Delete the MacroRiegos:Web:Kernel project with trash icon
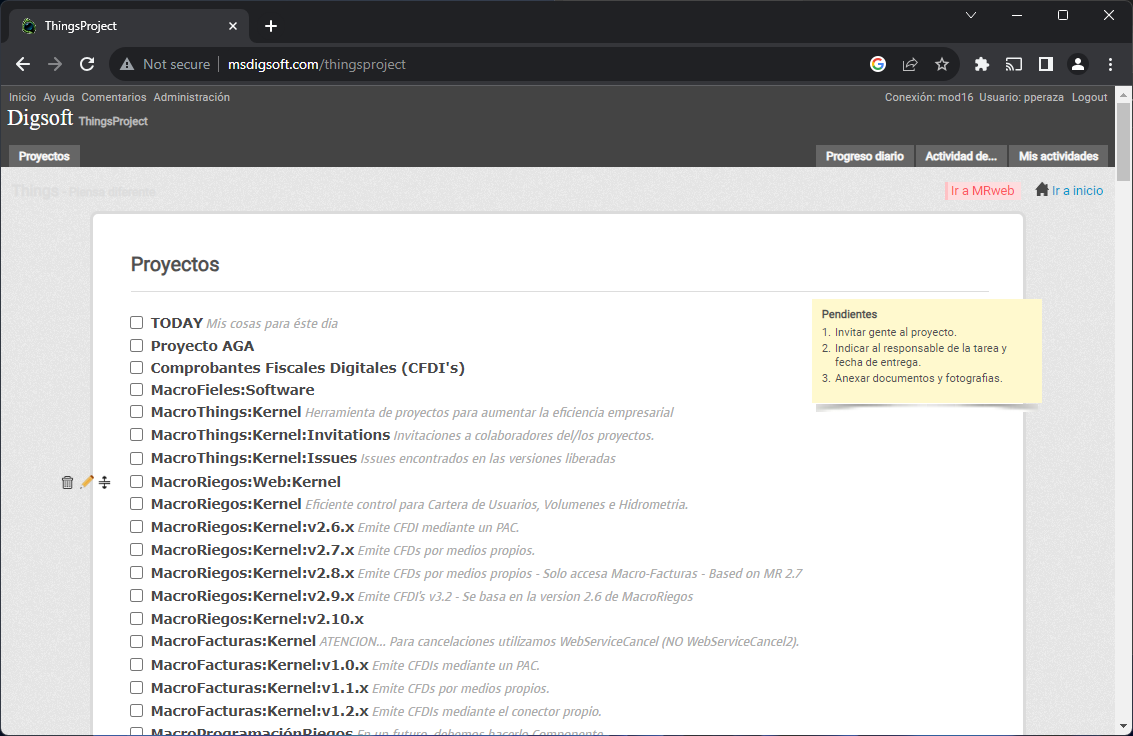Viewport: 1133px width, 736px height. point(67,482)
